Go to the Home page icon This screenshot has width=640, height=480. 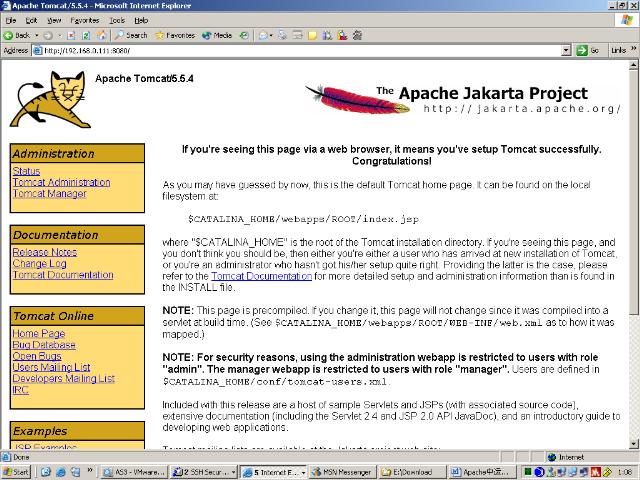(x=101, y=36)
